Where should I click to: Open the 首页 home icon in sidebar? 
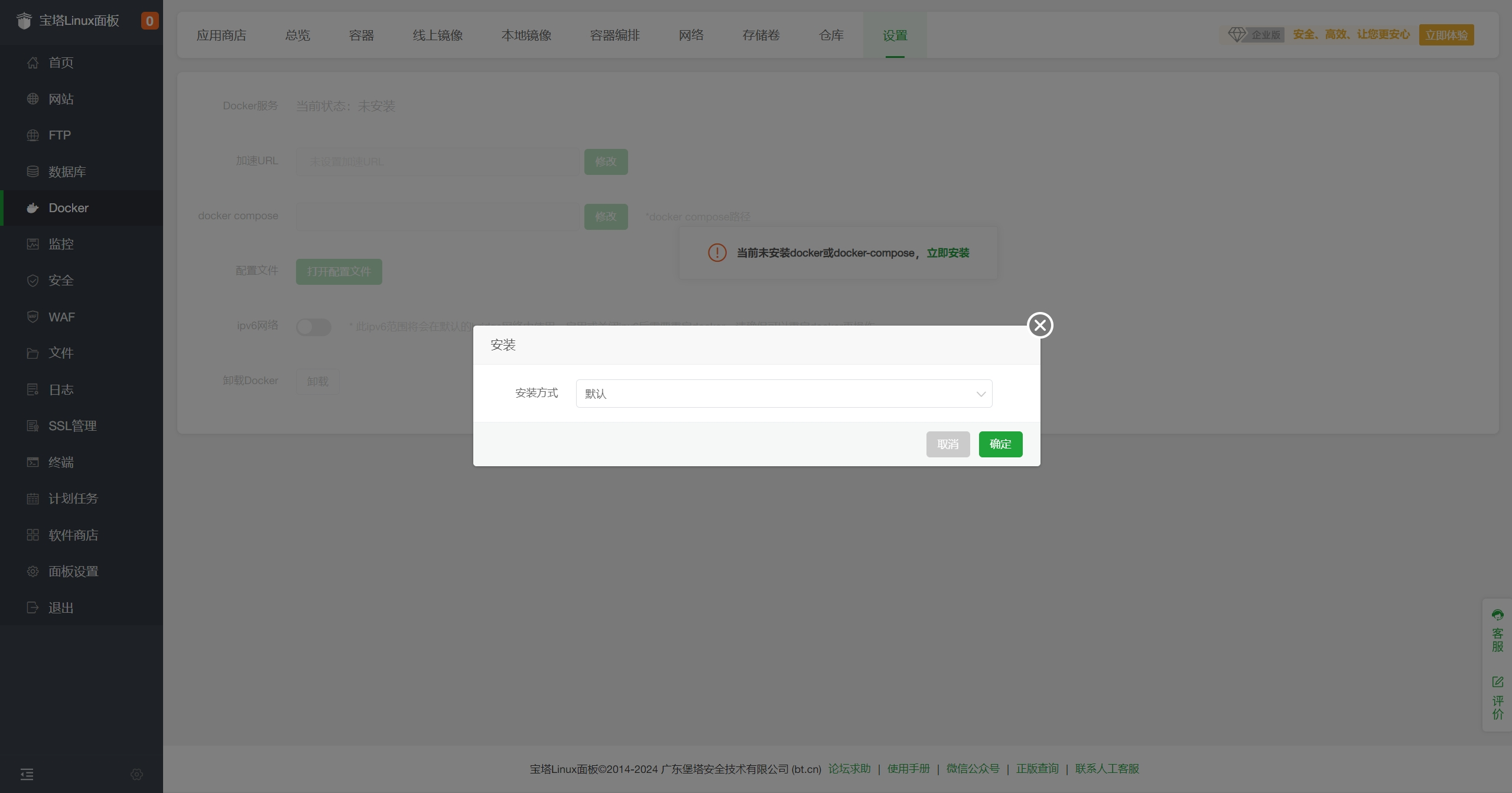point(32,63)
